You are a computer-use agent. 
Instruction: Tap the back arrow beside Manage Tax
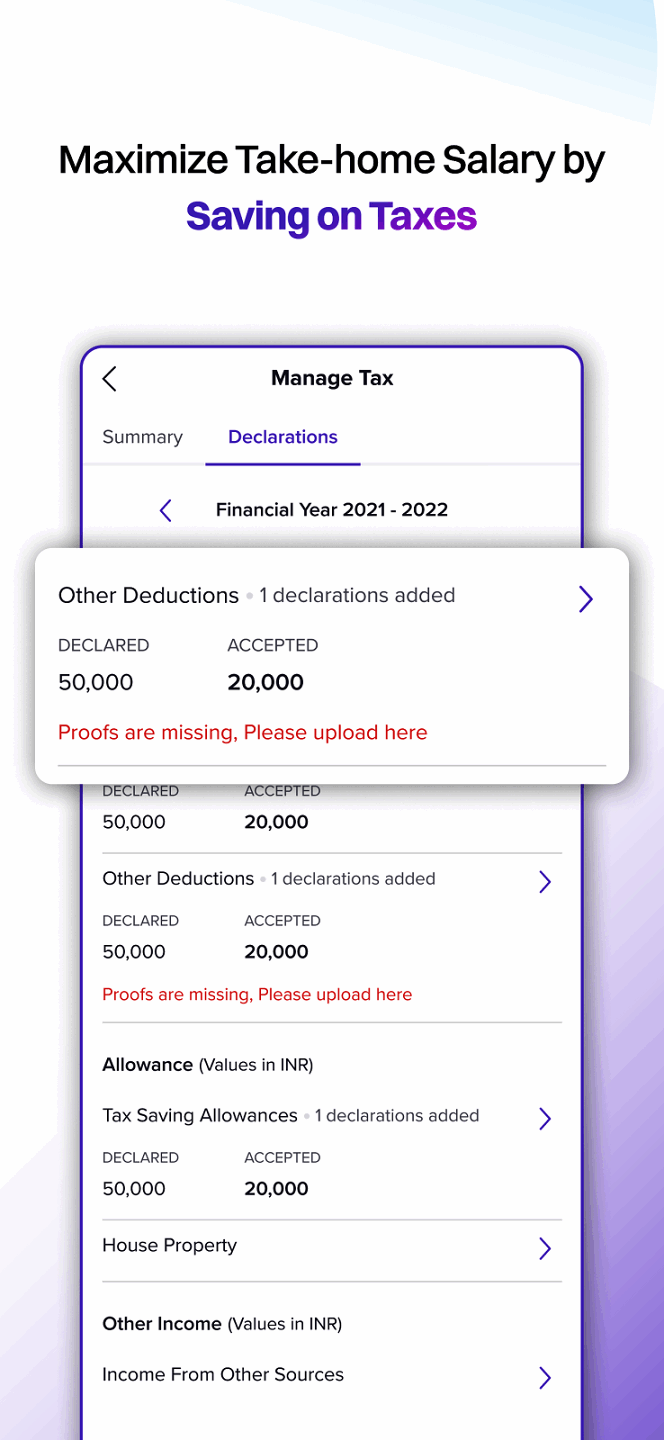tap(110, 379)
